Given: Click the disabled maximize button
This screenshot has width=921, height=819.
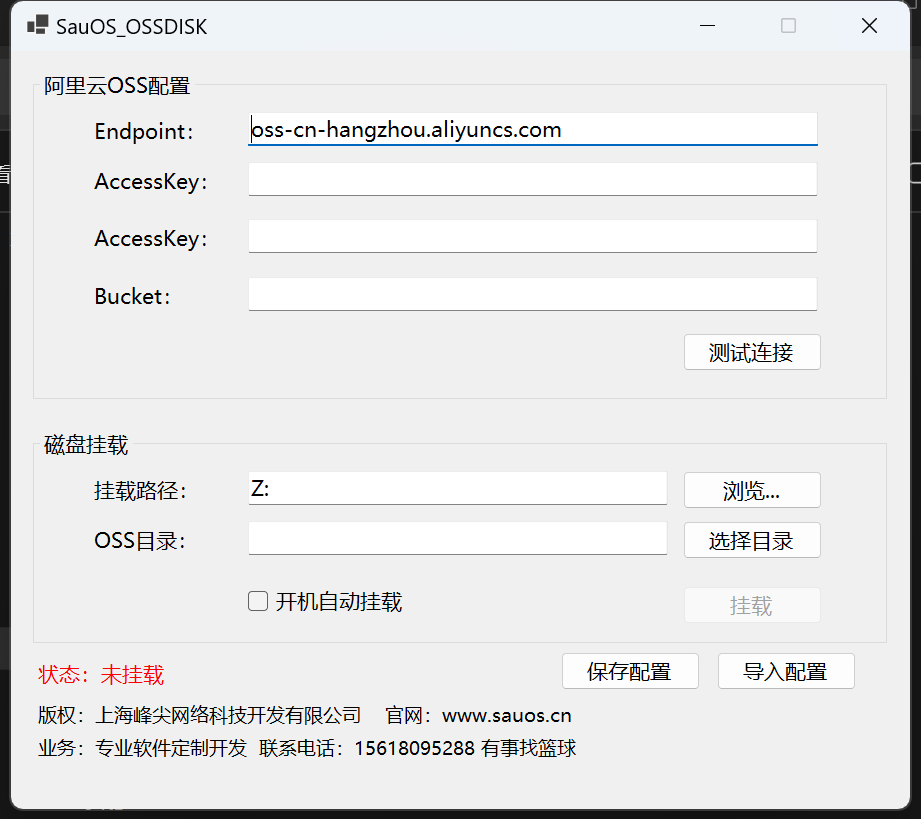Looking at the screenshot, I should click(788, 26).
